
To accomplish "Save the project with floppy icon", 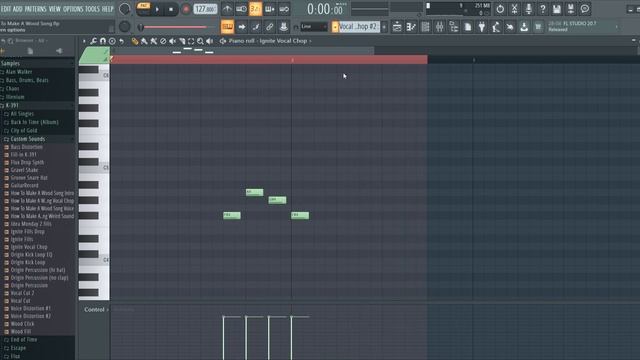I will tap(557, 9).
